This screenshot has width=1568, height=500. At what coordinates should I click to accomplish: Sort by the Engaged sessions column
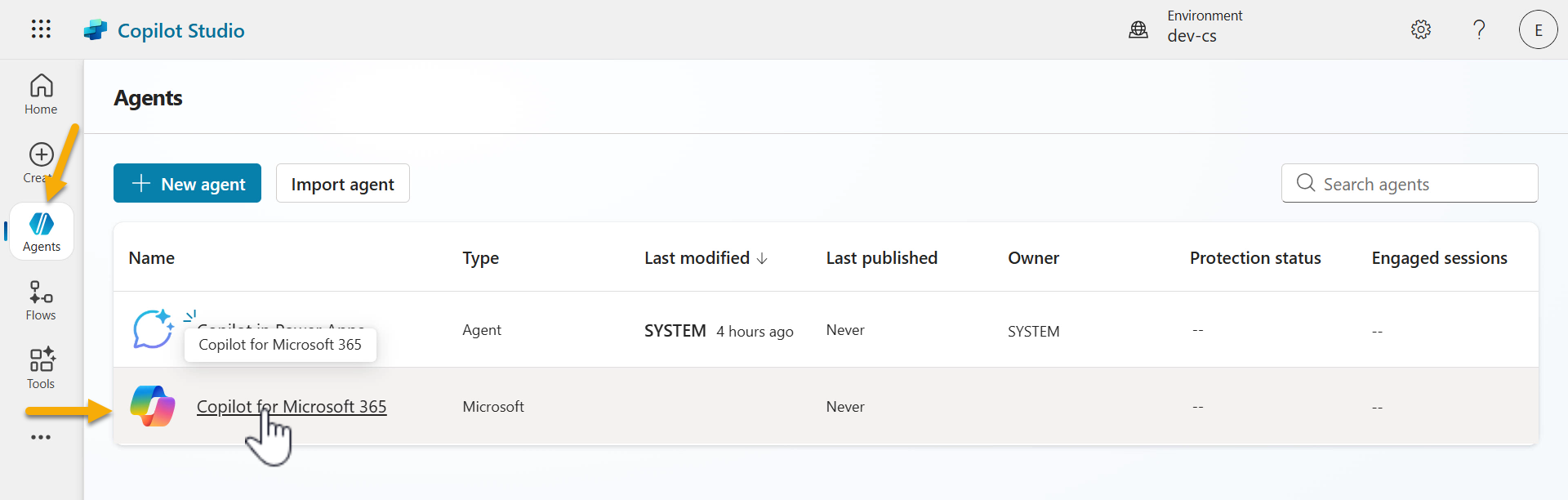(1440, 258)
